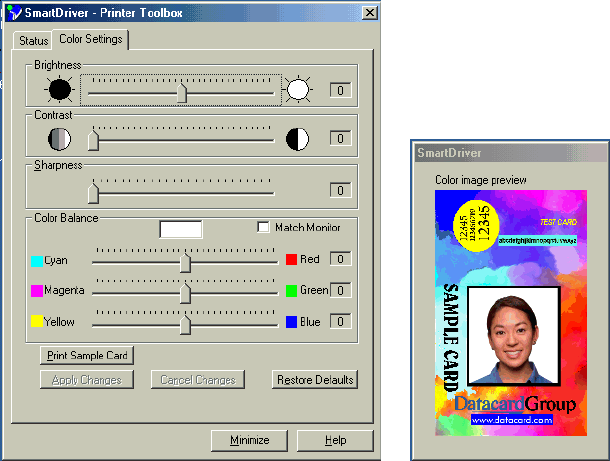Click the Cyan-Red slider thumb

(186, 263)
